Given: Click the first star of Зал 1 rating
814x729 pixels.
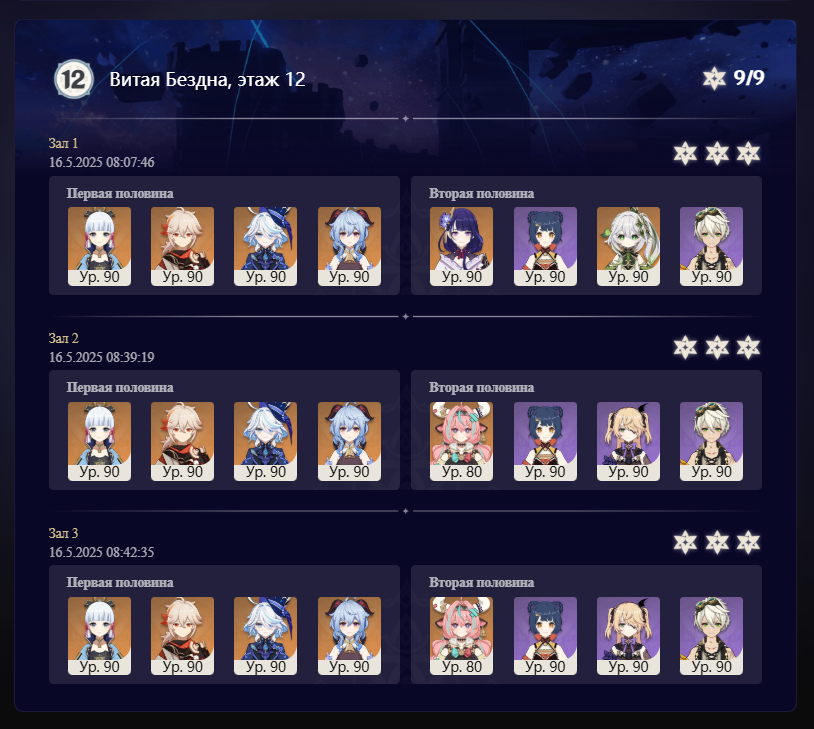Looking at the screenshot, I should (x=685, y=153).
